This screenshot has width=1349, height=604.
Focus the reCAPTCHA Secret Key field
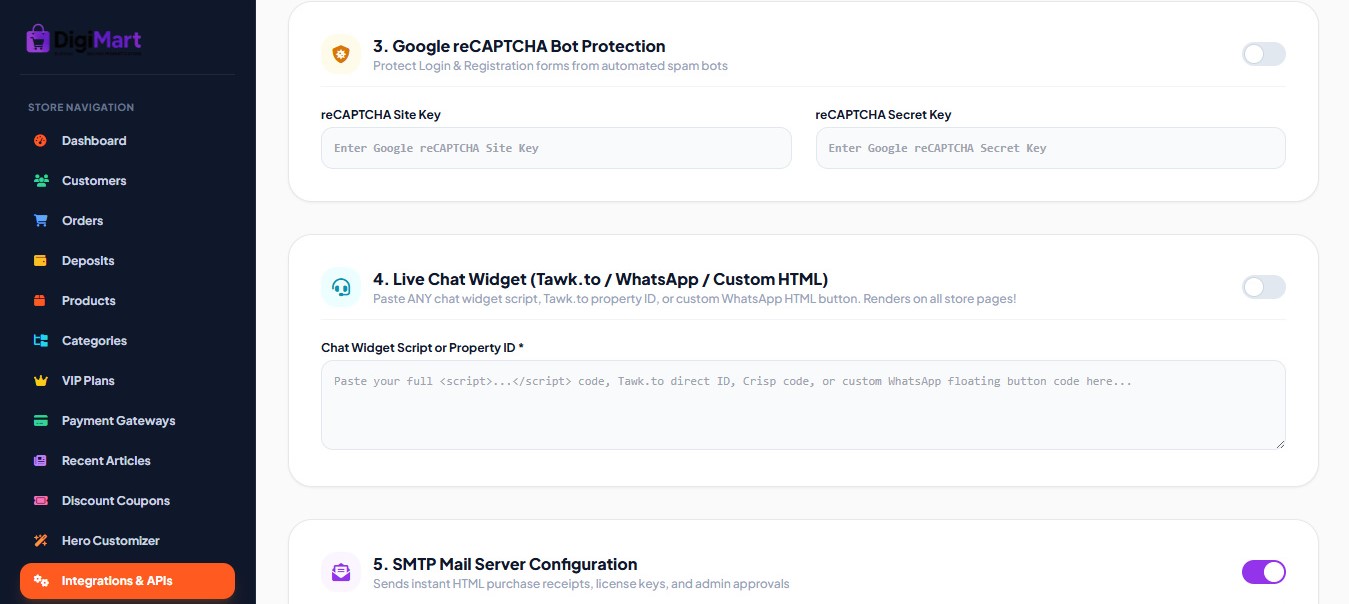(1051, 148)
